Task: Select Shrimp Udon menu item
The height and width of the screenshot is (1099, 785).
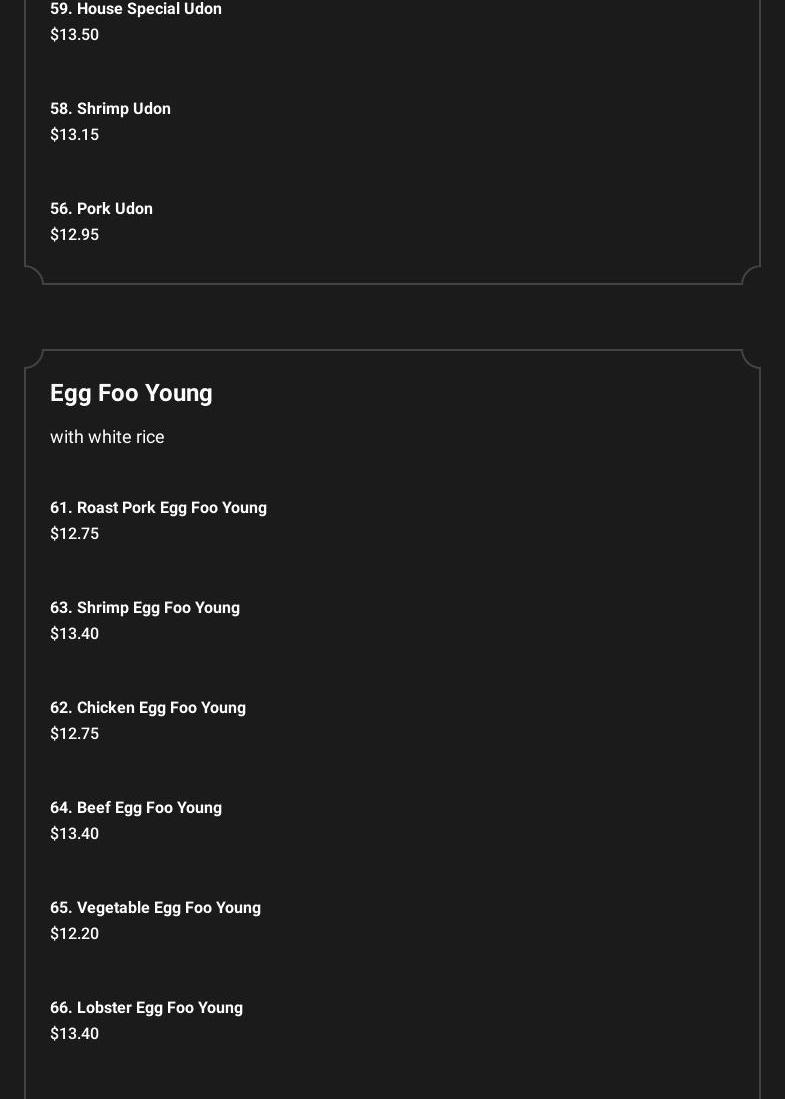Action: click(111, 109)
